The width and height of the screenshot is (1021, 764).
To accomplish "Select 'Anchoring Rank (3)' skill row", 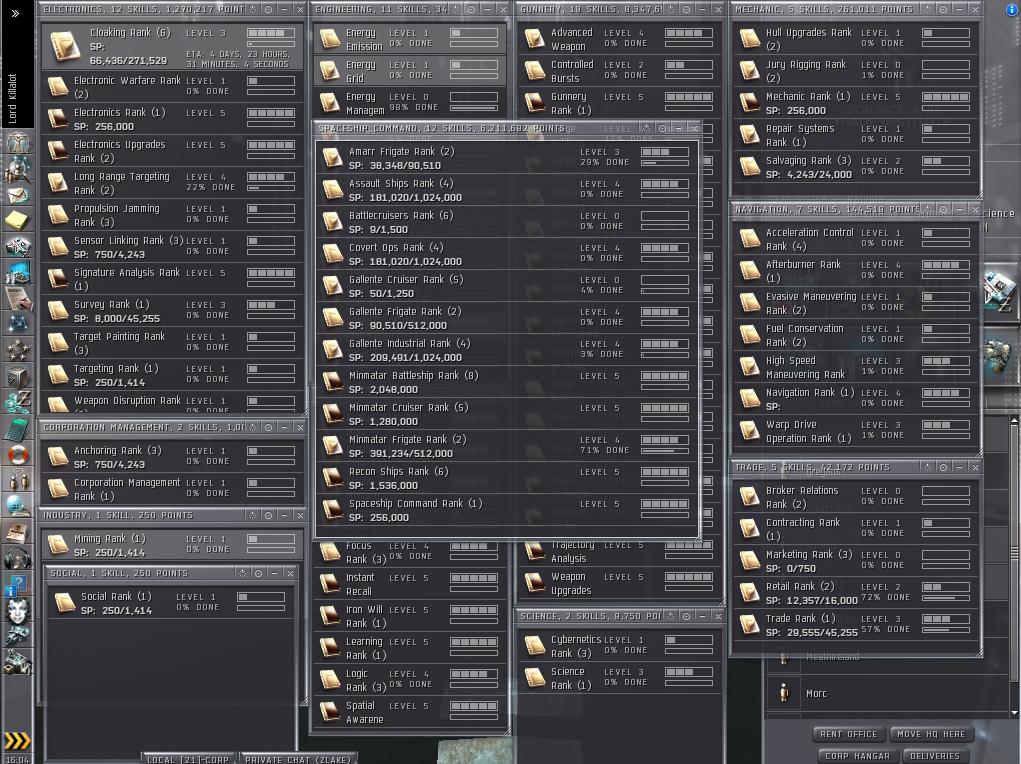I will (172, 457).
